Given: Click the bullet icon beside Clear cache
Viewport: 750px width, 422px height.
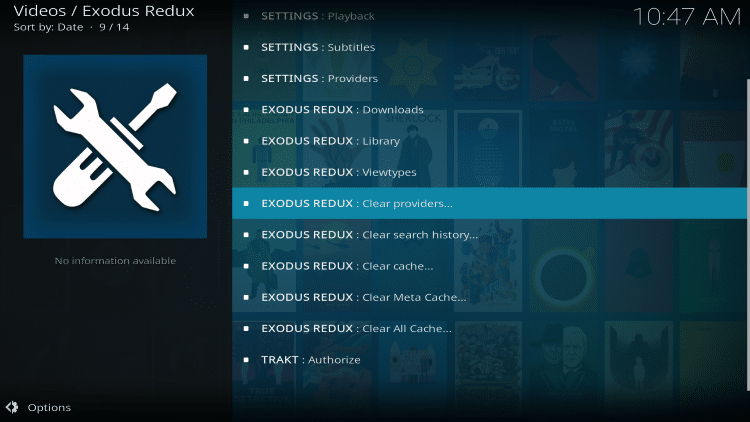Looking at the screenshot, I should pos(246,266).
